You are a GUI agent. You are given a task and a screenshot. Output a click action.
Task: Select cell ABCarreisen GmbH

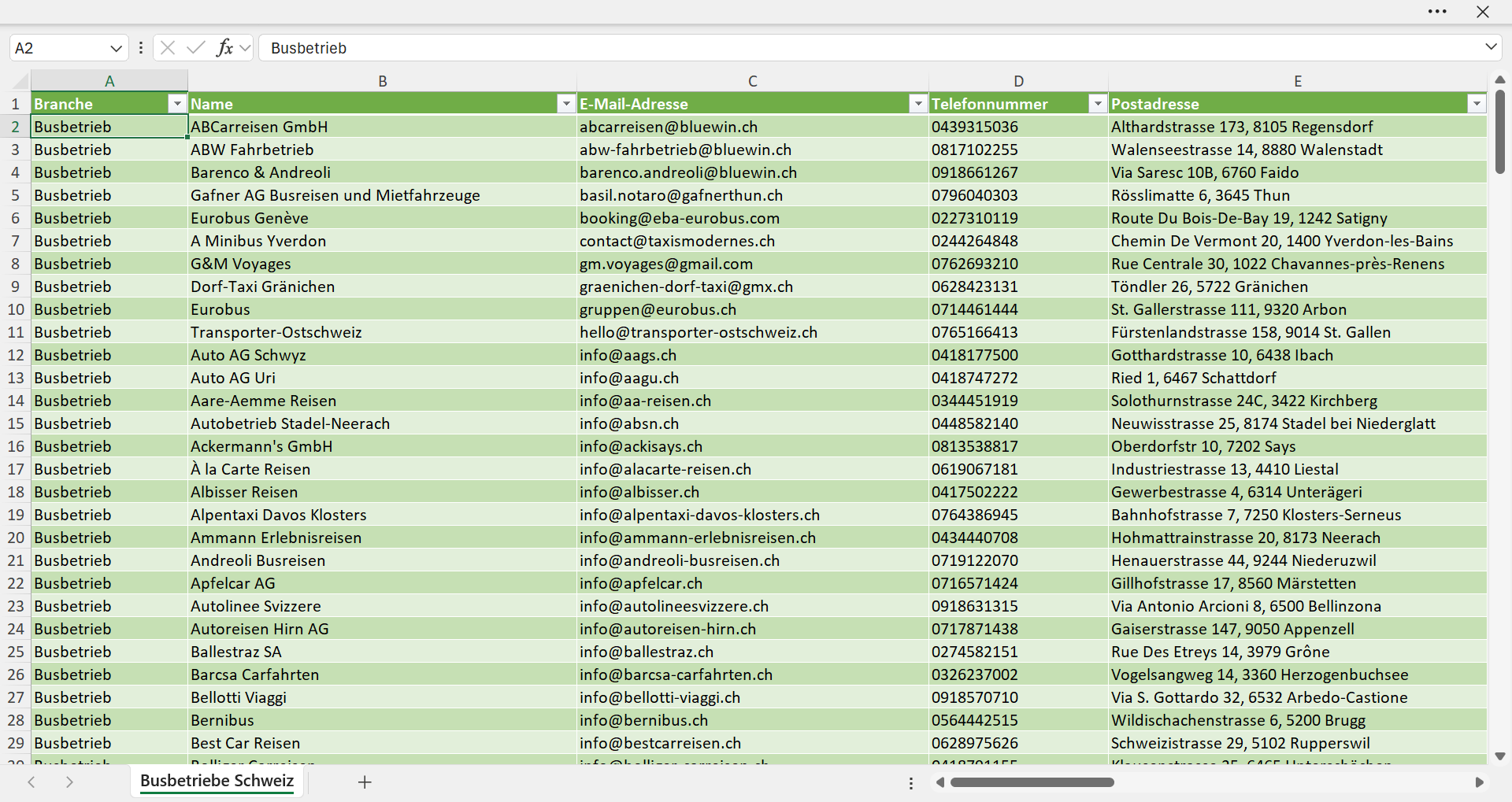tap(383, 127)
